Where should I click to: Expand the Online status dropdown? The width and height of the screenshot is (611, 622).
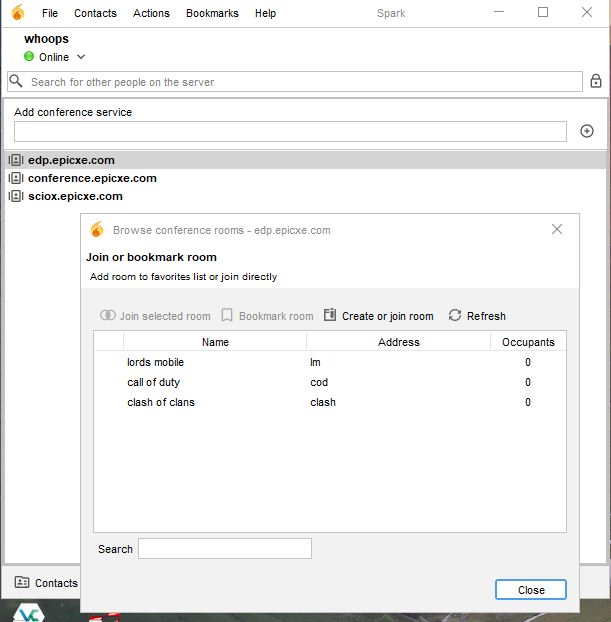(81, 57)
